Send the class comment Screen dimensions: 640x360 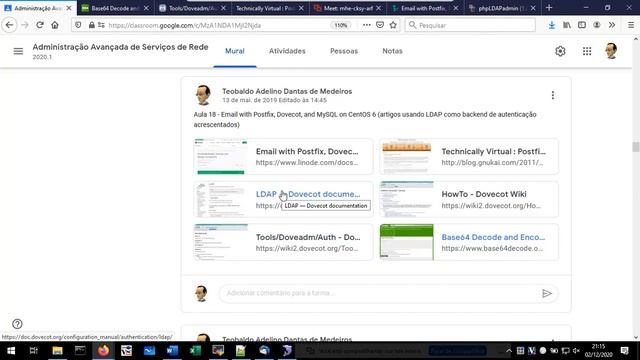click(x=547, y=293)
